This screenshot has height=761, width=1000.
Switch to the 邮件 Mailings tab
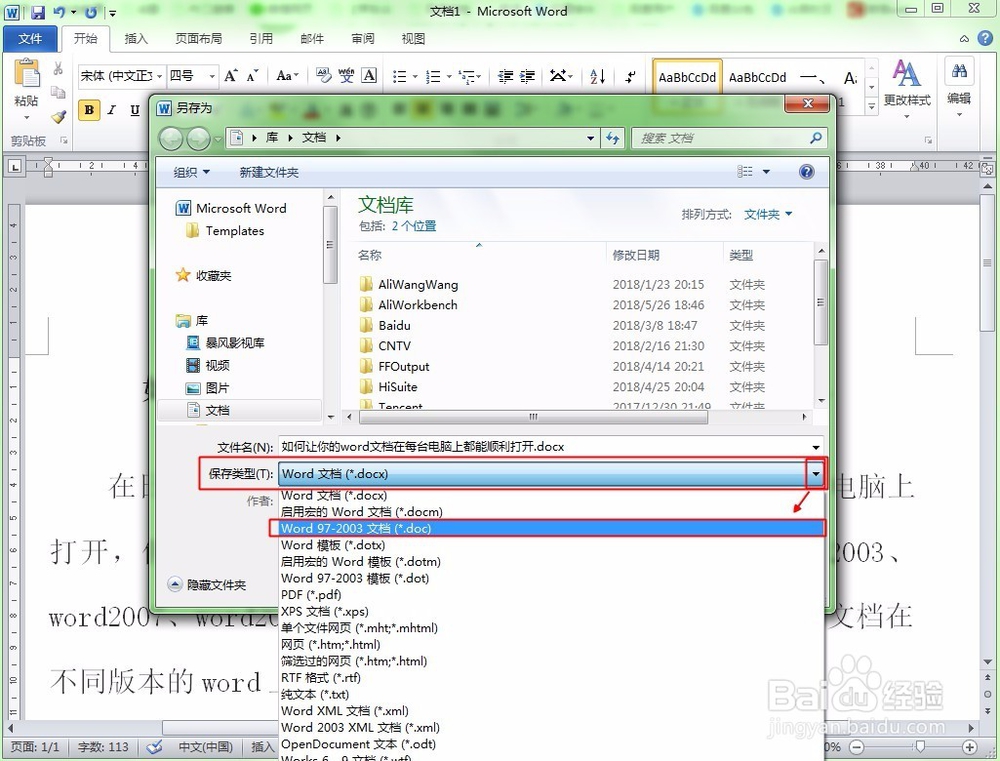(312, 39)
